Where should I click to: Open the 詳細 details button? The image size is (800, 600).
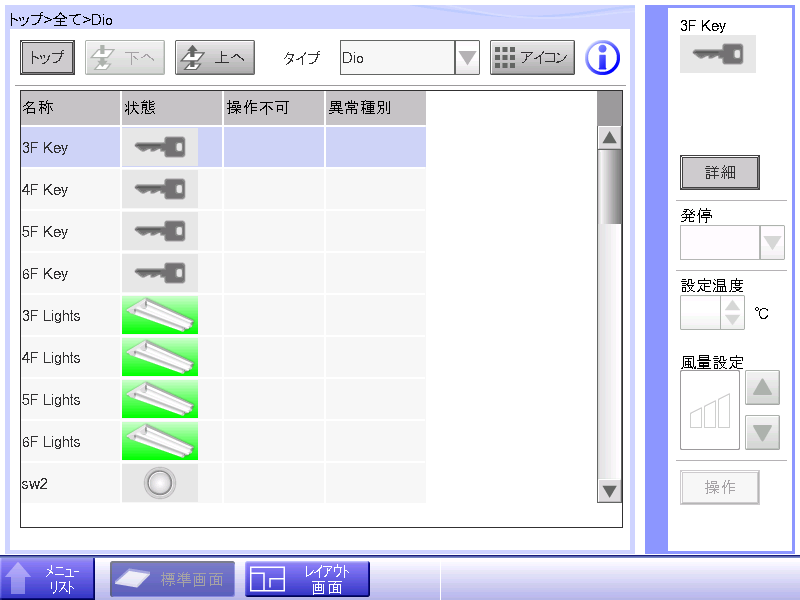(719, 172)
